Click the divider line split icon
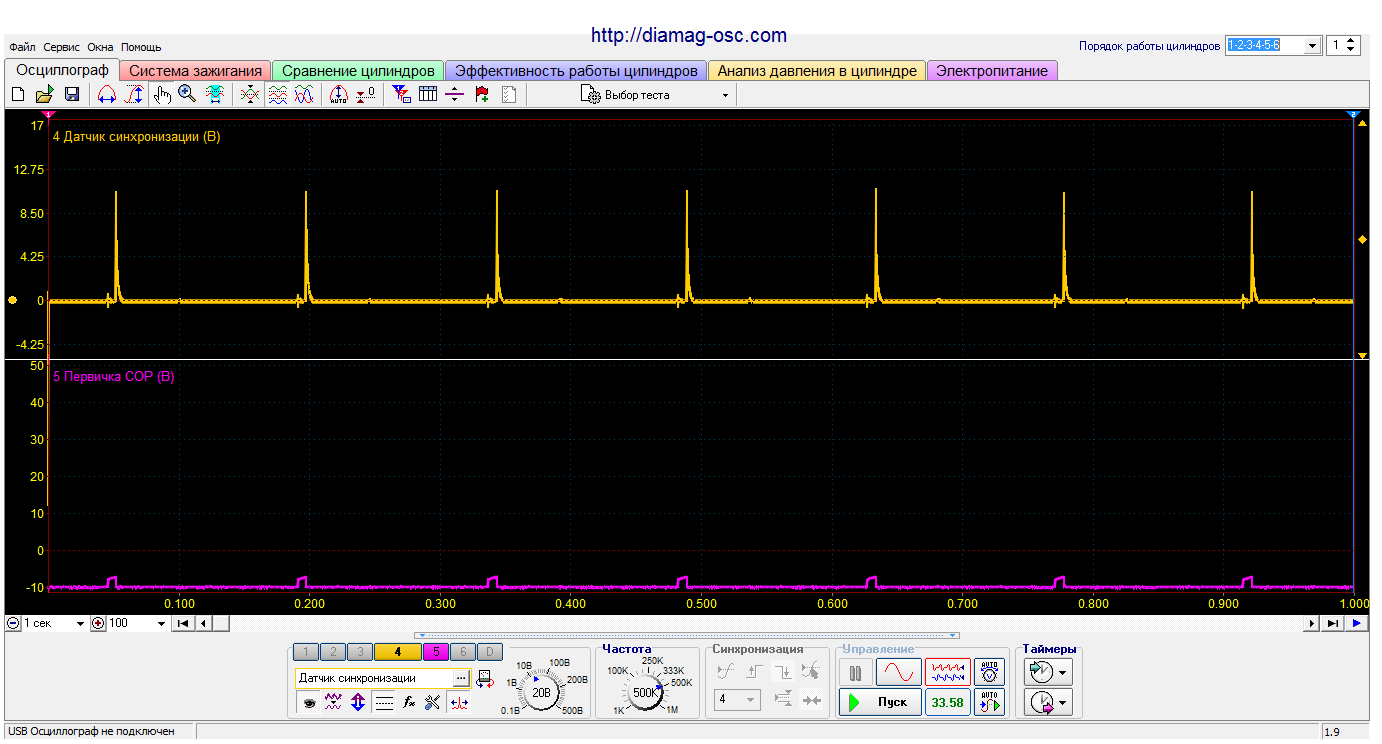 tap(455, 94)
